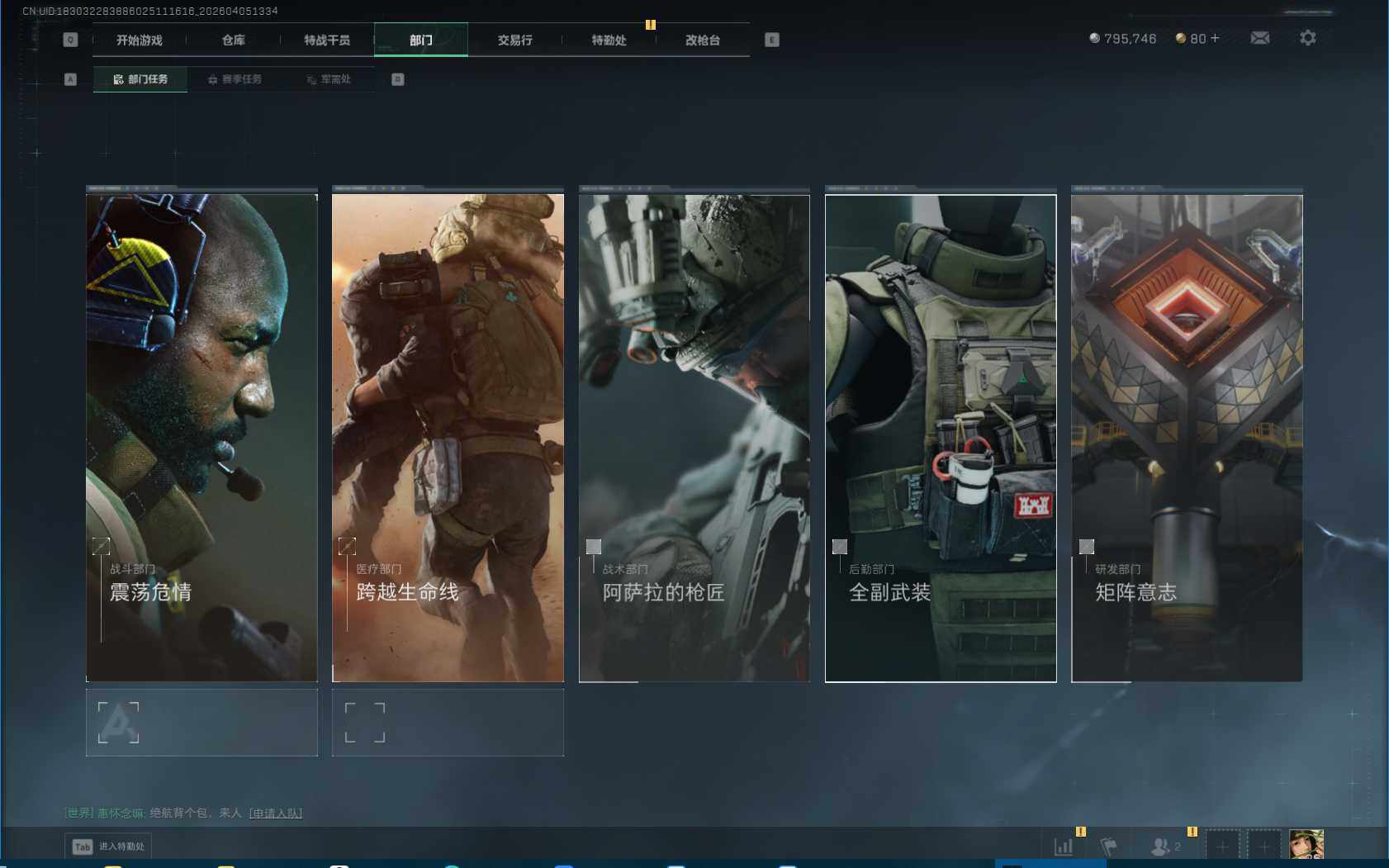Click the 795,746 currency balance
The width and height of the screenshot is (1389, 868).
tap(1131, 39)
